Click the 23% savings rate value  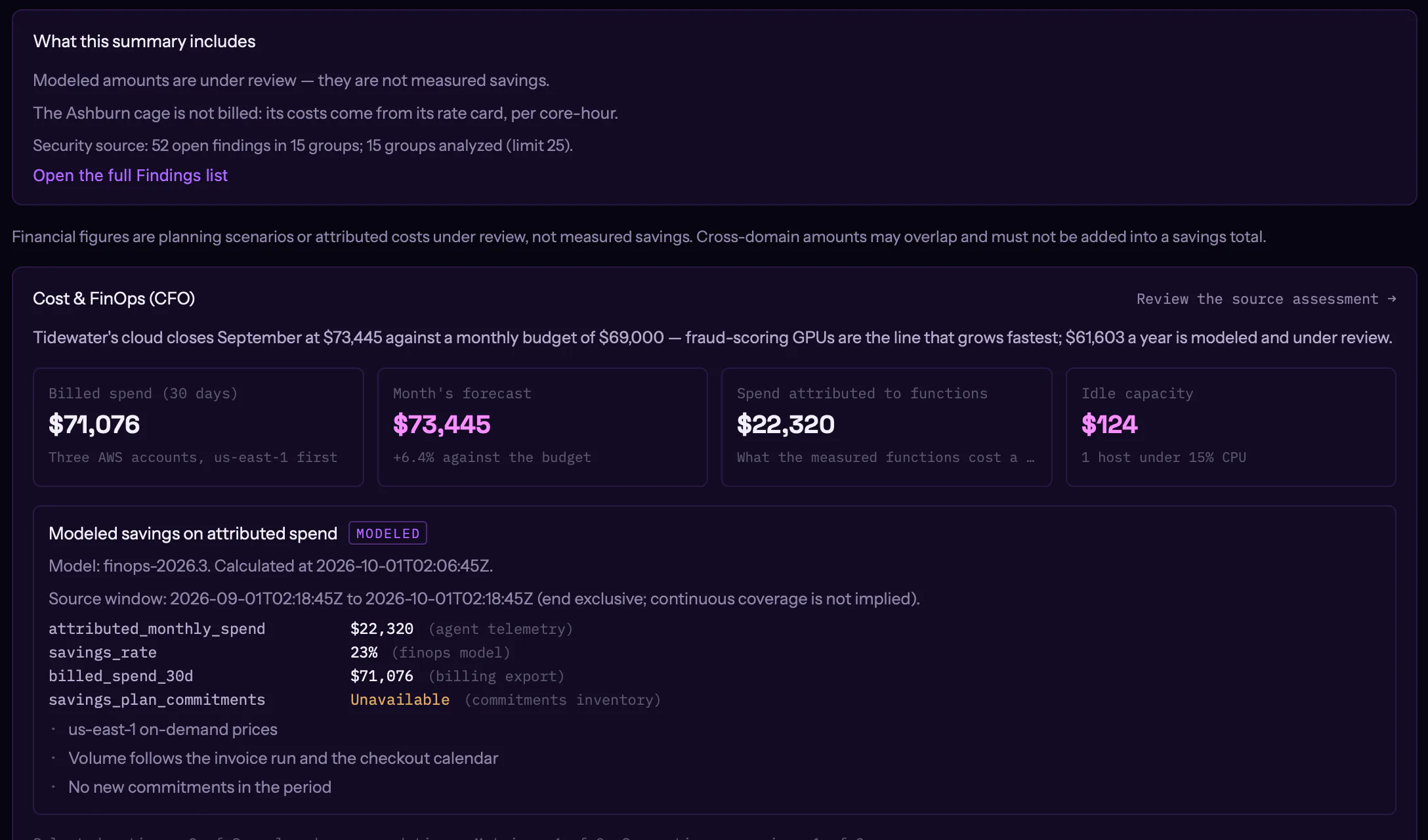pyautogui.click(x=364, y=652)
